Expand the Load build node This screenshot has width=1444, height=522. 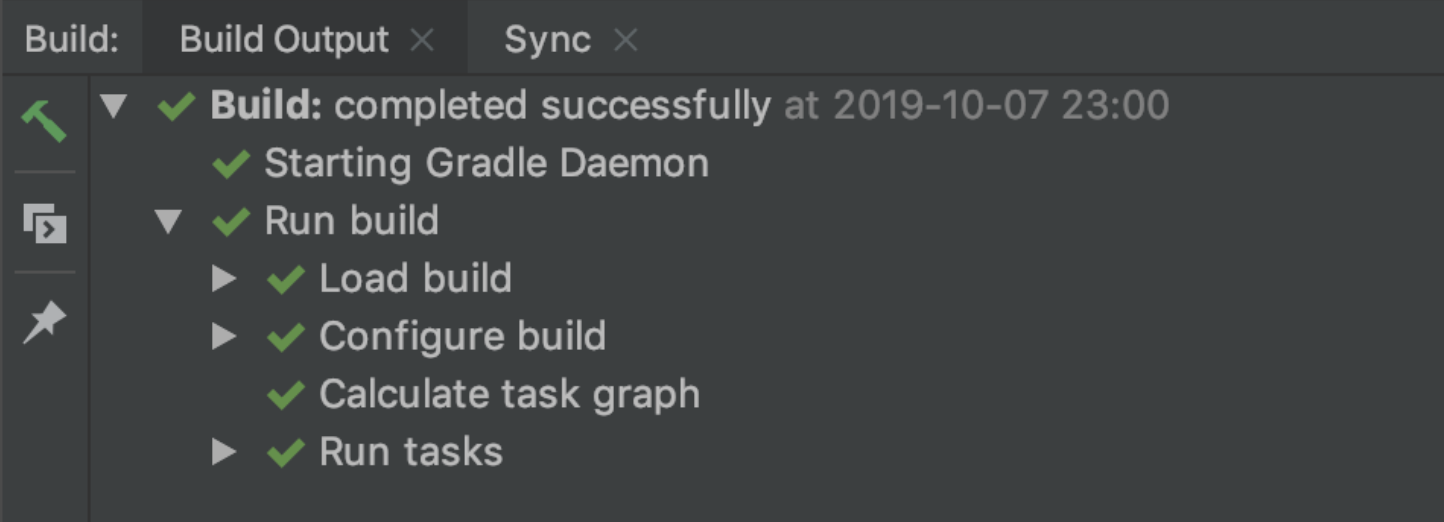coord(225,279)
